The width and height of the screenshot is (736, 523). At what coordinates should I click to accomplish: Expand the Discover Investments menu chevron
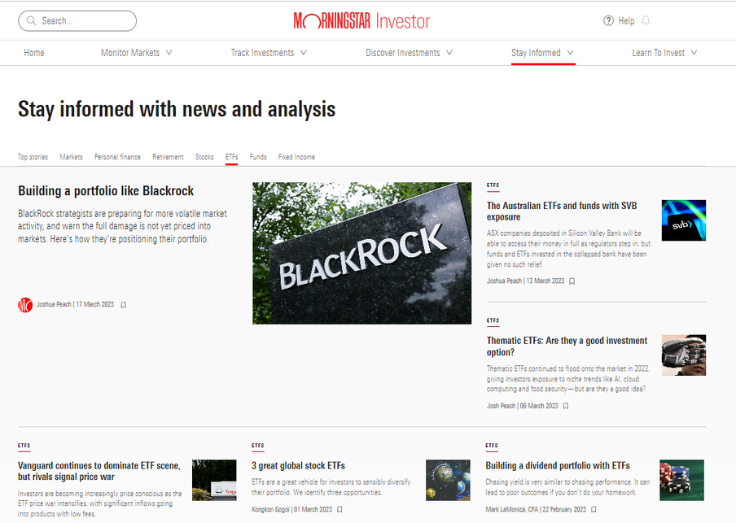pyautogui.click(x=449, y=53)
